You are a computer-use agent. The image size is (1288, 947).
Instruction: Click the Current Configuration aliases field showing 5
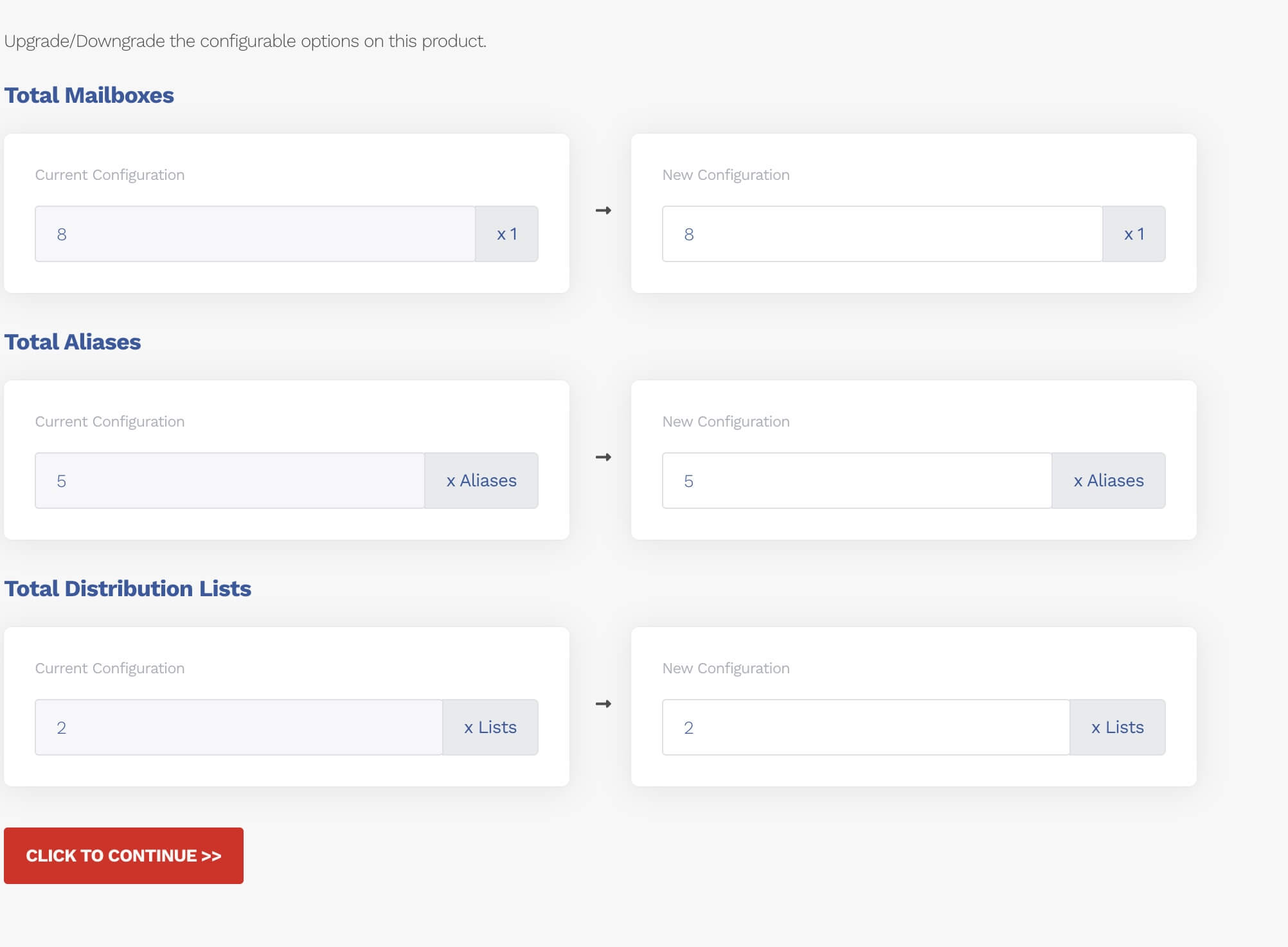click(x=229, y=481)
